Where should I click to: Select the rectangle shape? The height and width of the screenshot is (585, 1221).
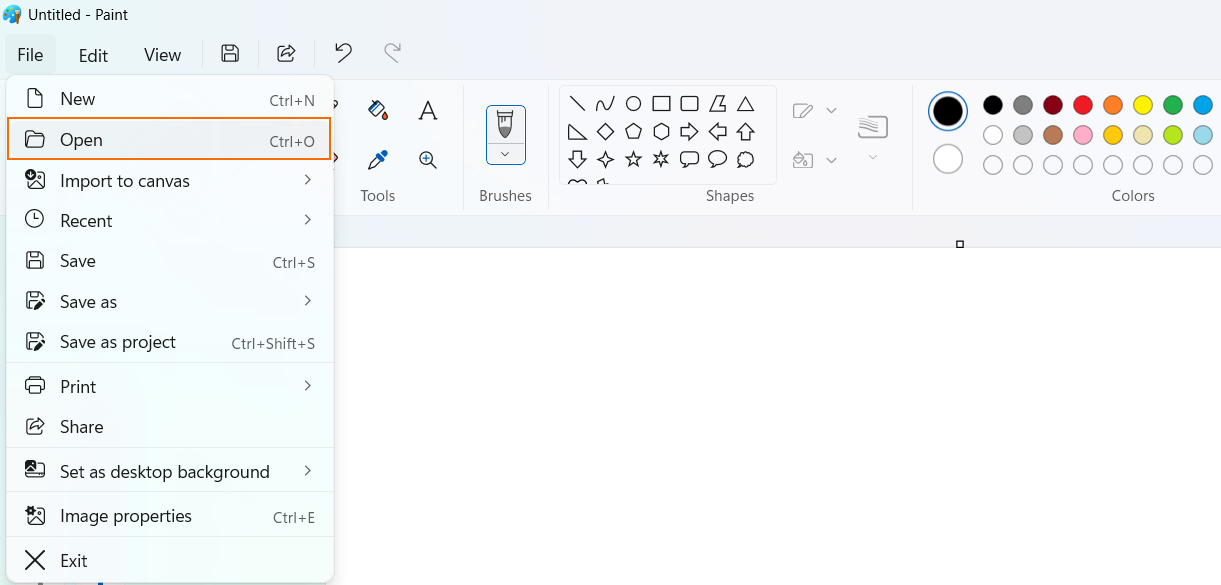point(660,103)
